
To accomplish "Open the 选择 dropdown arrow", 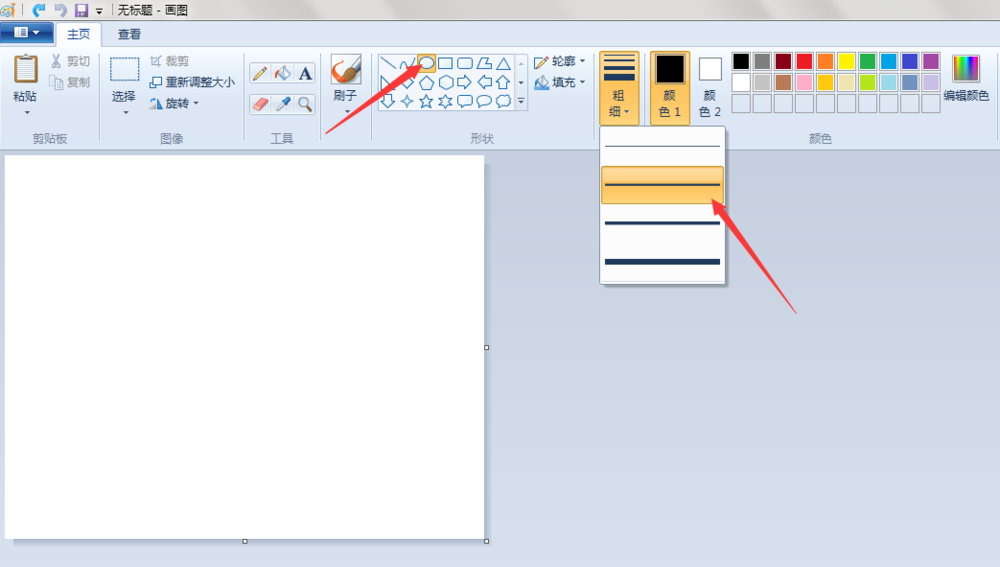I will [126, 113].
